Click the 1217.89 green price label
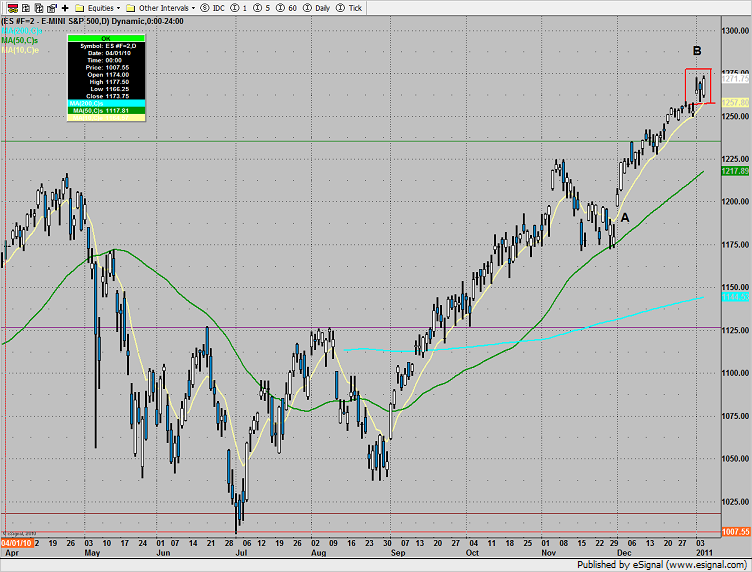The width and height of the screenshot is (752, 572). point(736,171)
